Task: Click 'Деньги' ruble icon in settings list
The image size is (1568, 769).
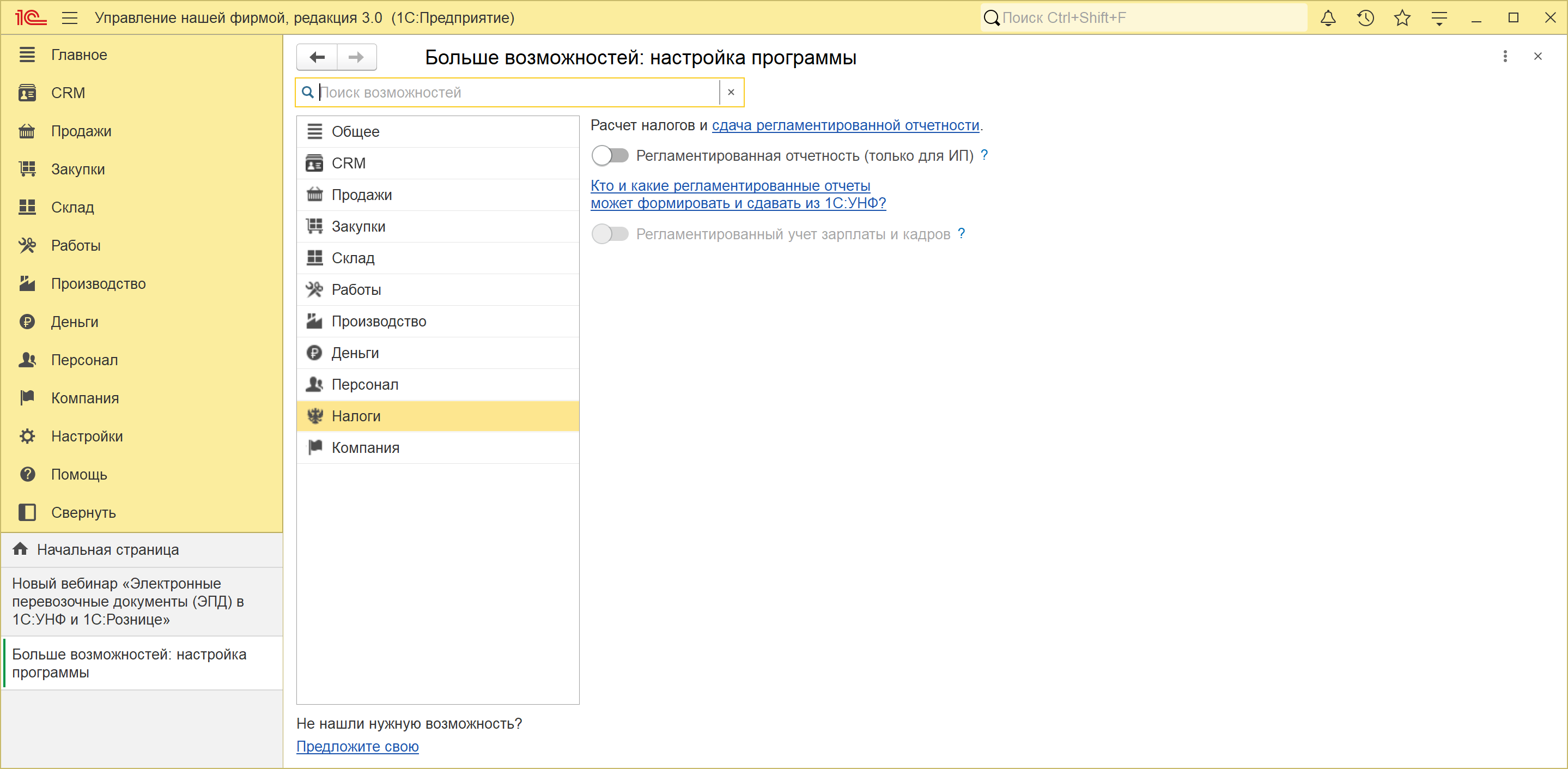Action: pos(315,353)
